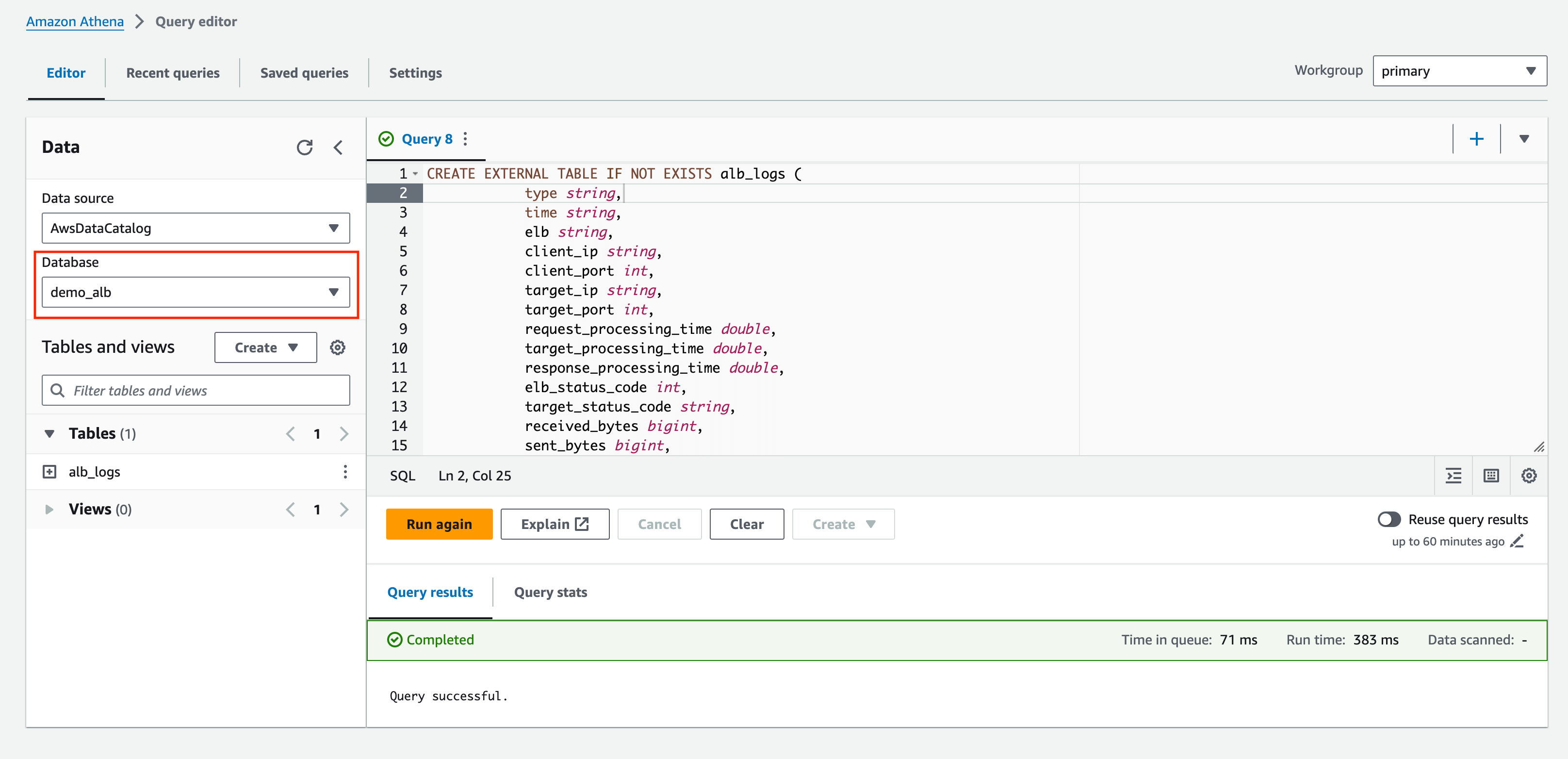Go to previous Views page
The width and height of the screenshot is (1568, 759).
coord(290,510)
